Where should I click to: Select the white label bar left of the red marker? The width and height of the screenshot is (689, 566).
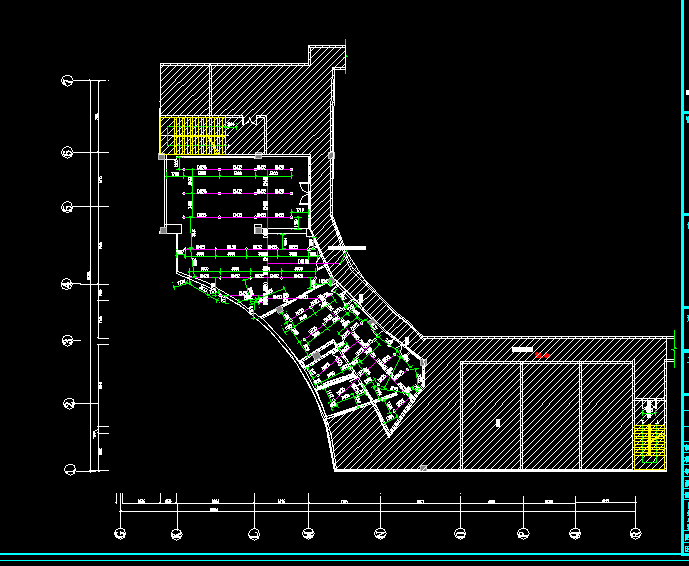pyautogui.click(x=521, y=350)
